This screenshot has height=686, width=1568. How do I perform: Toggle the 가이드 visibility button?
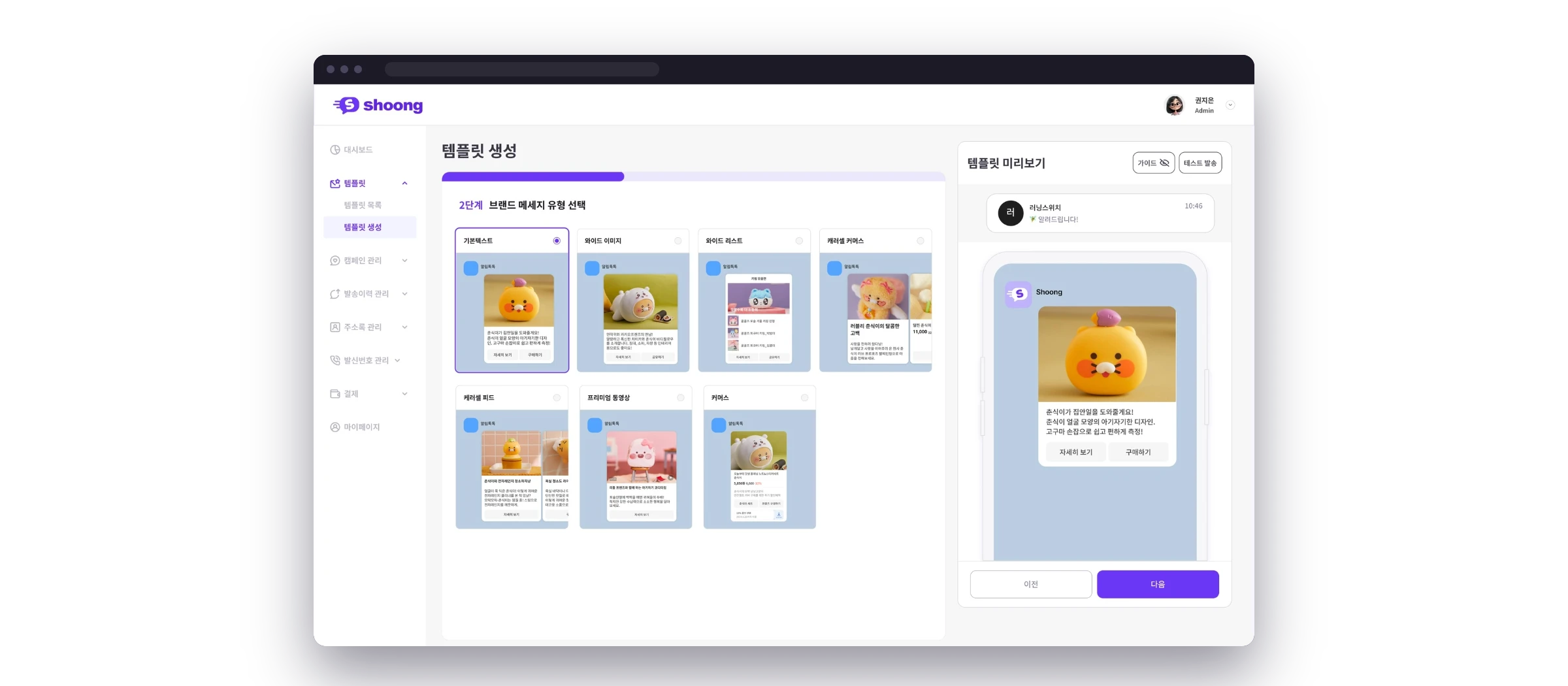coord(1154,163)
